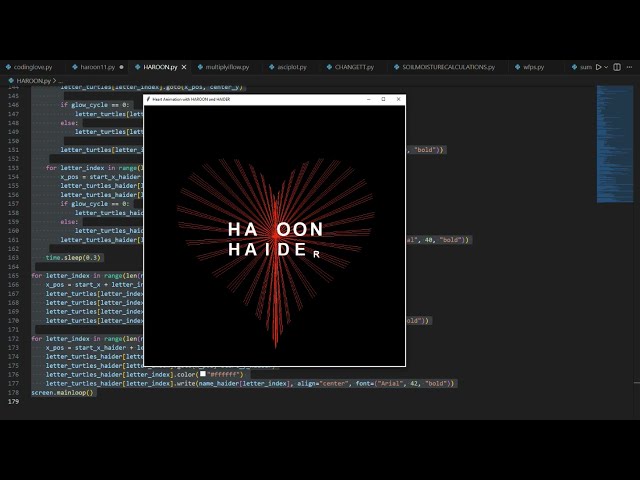
Task: Switch to the haroon11.py tab
Action: point(98,67)
